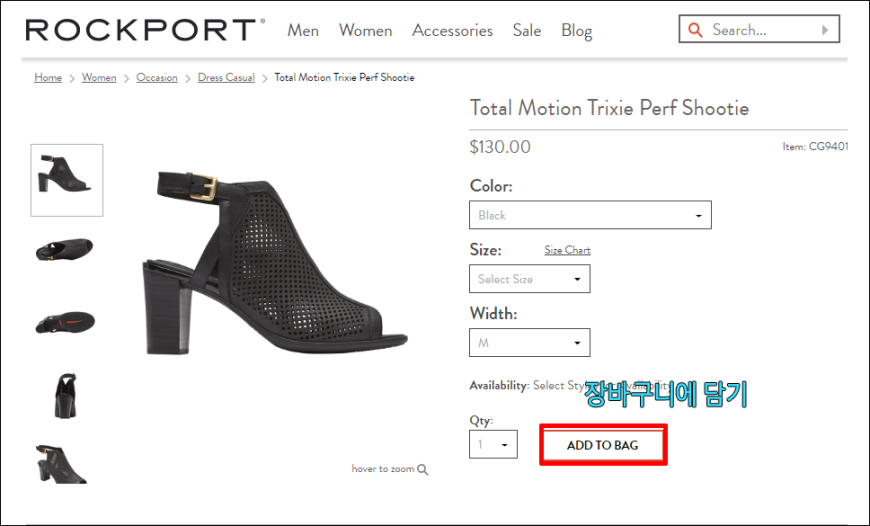The image size is (870, 526).
Task: Select the angled rear view thumbnail
Action: pyautogui.click(x=61, y=464)
